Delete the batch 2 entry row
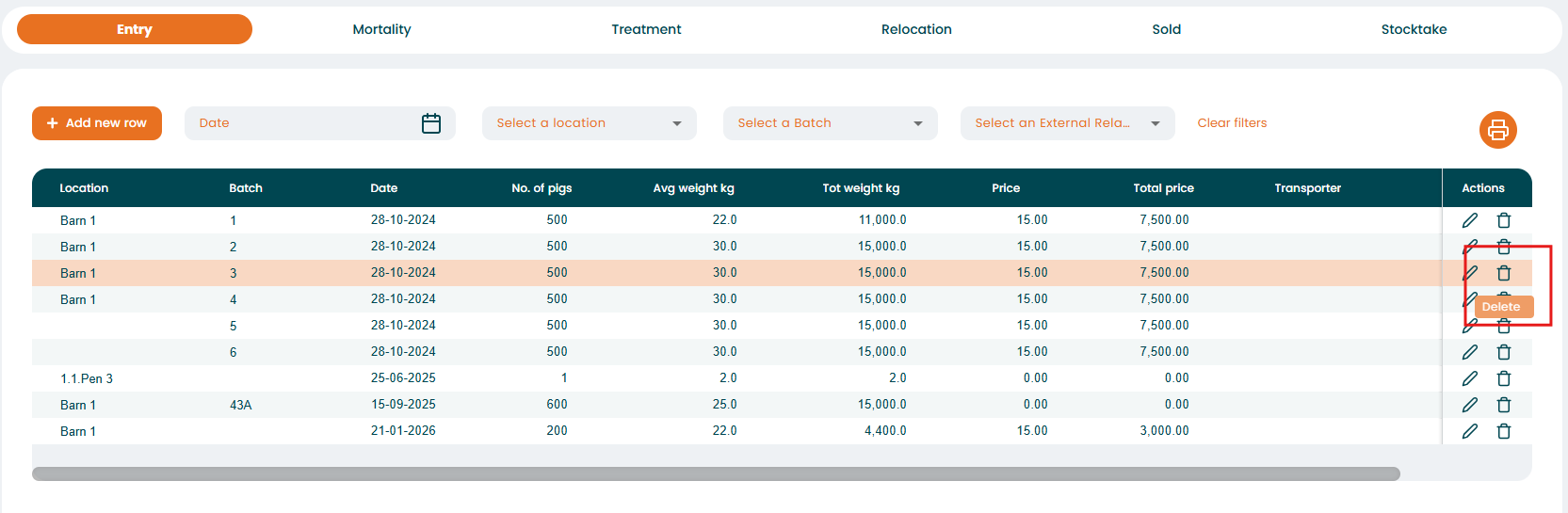 [1504, 247]
